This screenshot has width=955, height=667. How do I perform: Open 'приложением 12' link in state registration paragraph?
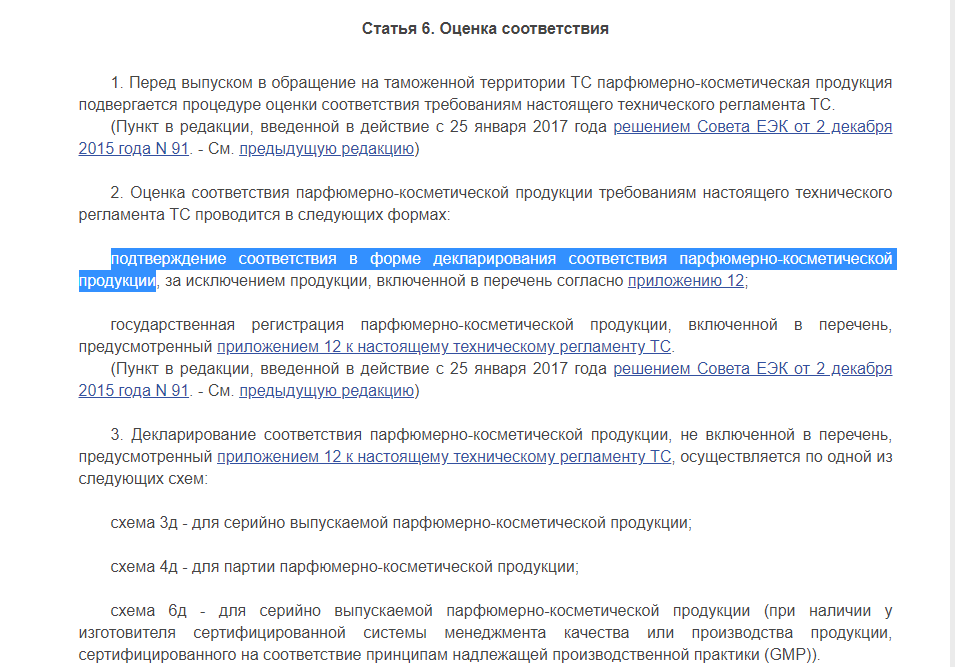pyautogui.click(x=445, y=347)
